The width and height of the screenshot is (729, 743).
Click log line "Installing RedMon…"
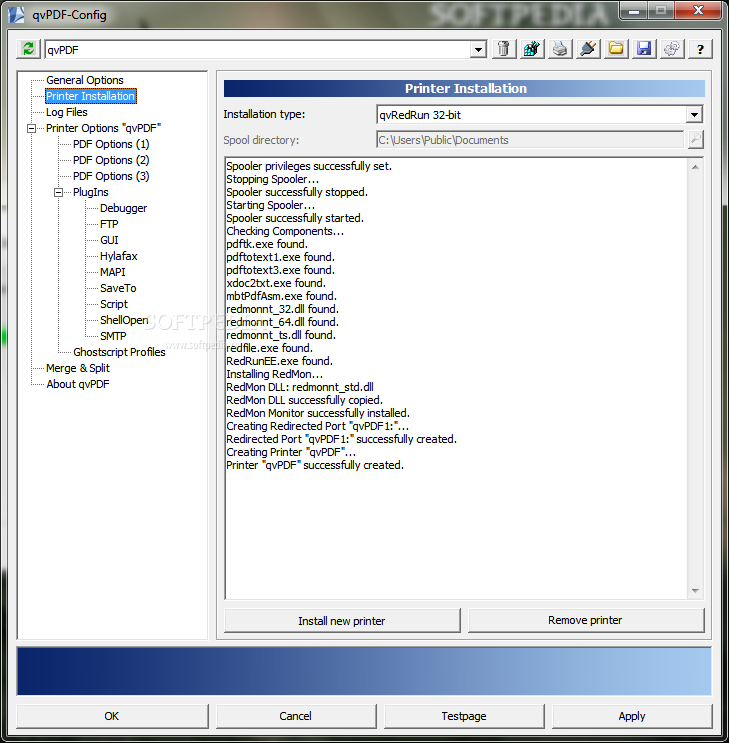(274, 374)
